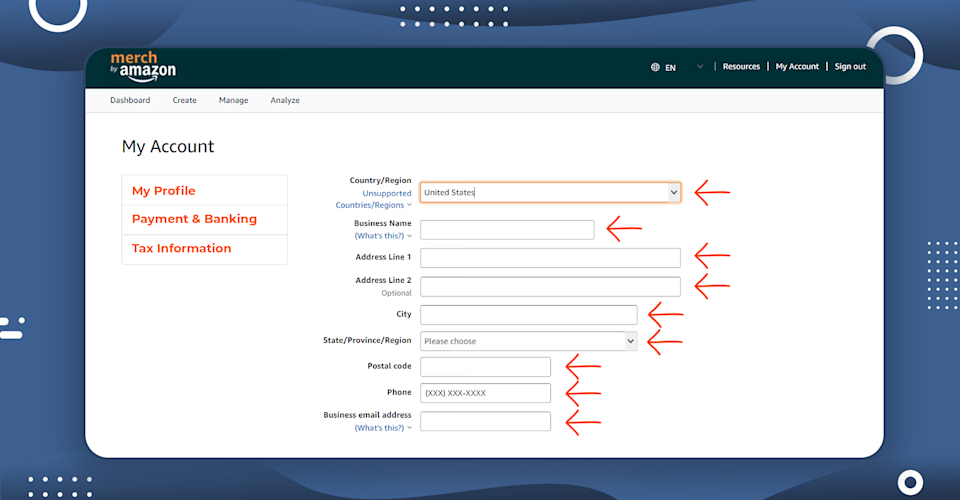Open the Create tab
960x500 pixels.
[x=184, y=100]
